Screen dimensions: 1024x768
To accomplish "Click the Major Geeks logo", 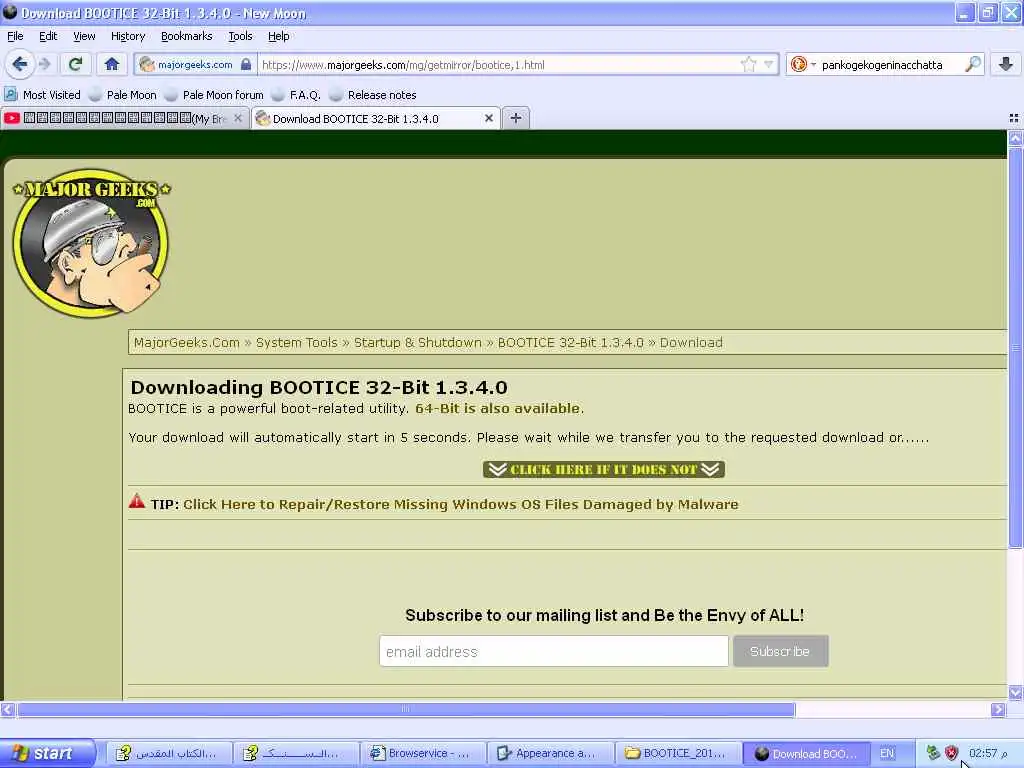I will (91, 243).
